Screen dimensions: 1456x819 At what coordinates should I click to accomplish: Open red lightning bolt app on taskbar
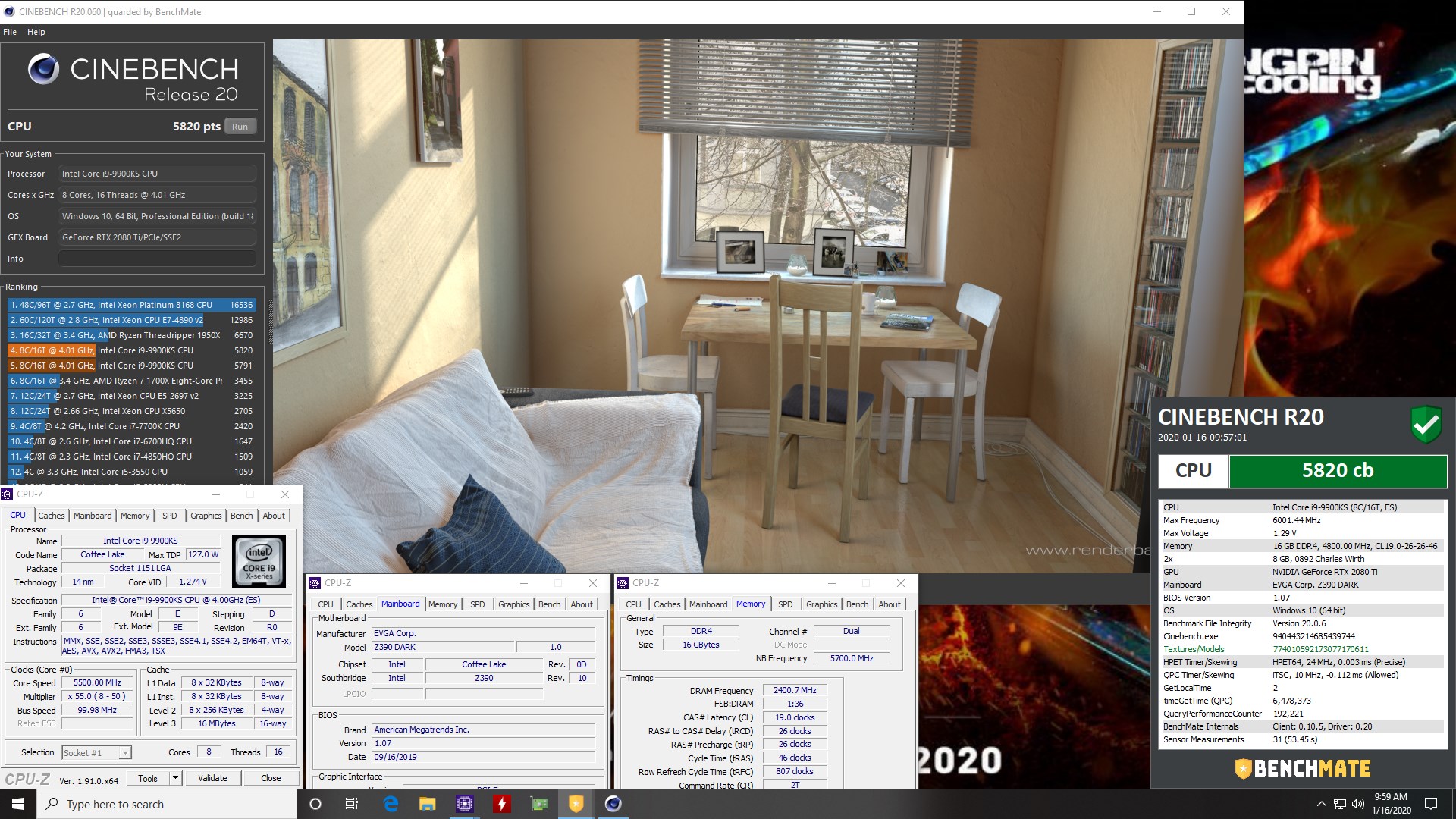coord(502,804)
